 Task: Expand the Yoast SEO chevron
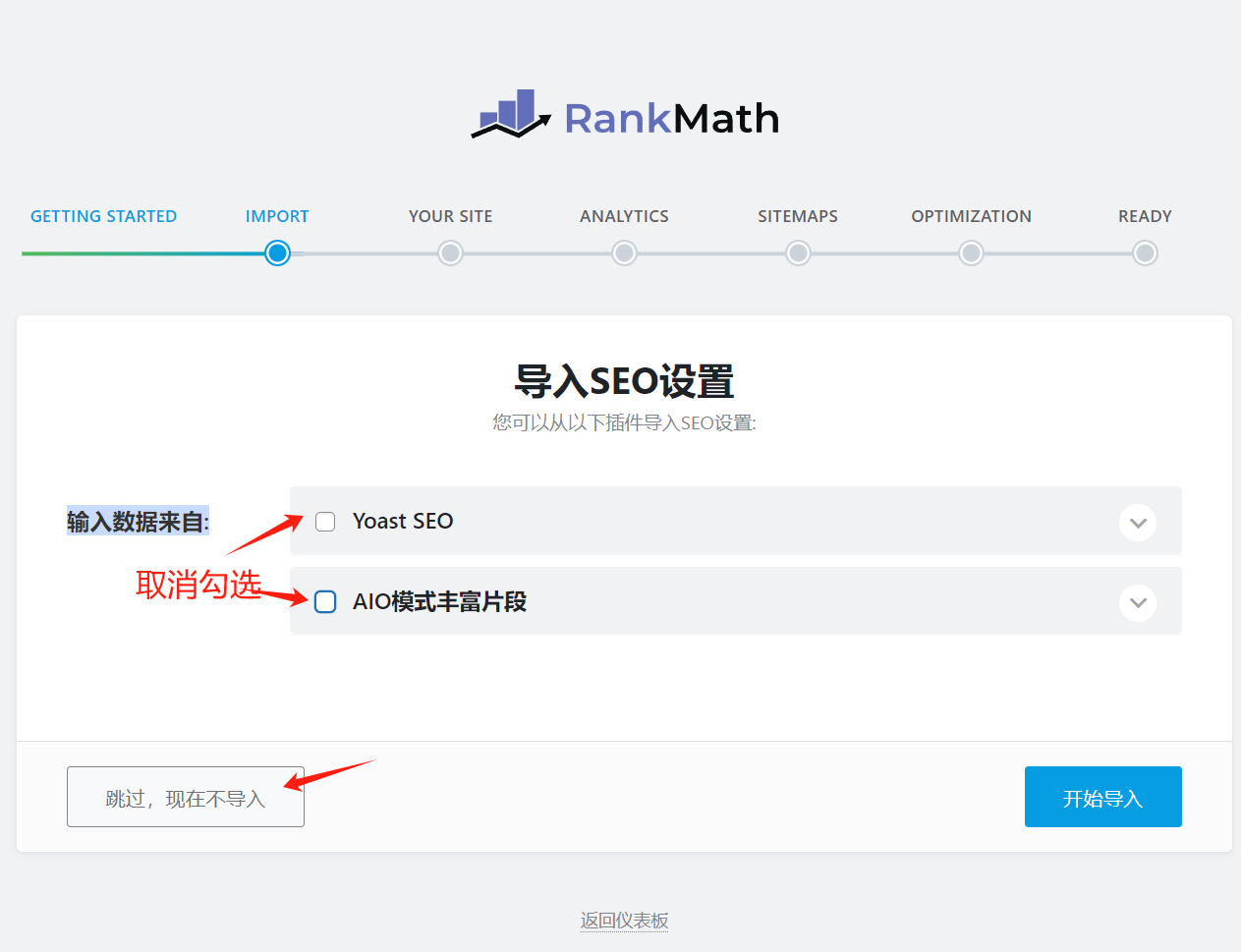1138,523
